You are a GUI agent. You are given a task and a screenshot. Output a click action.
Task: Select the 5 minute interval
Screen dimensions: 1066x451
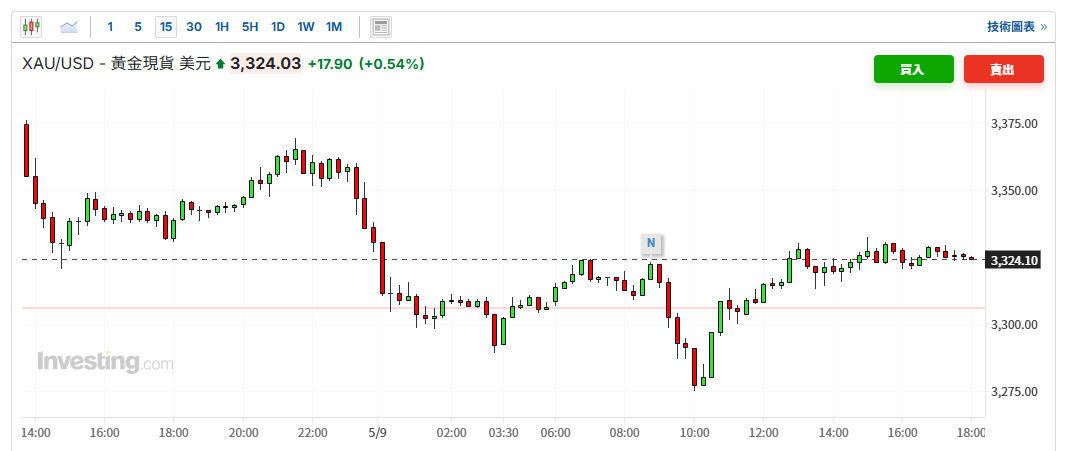(138, 27)
